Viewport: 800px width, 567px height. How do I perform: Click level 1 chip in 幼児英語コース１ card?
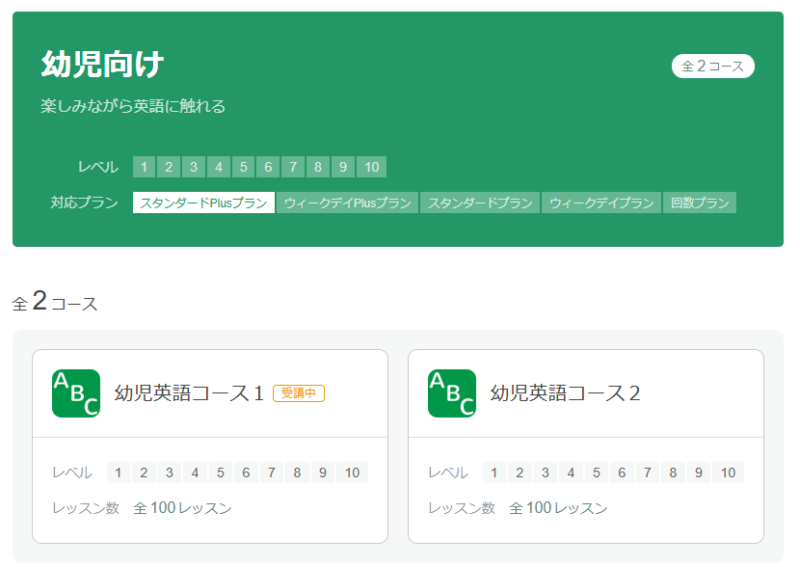click(119, 473)
